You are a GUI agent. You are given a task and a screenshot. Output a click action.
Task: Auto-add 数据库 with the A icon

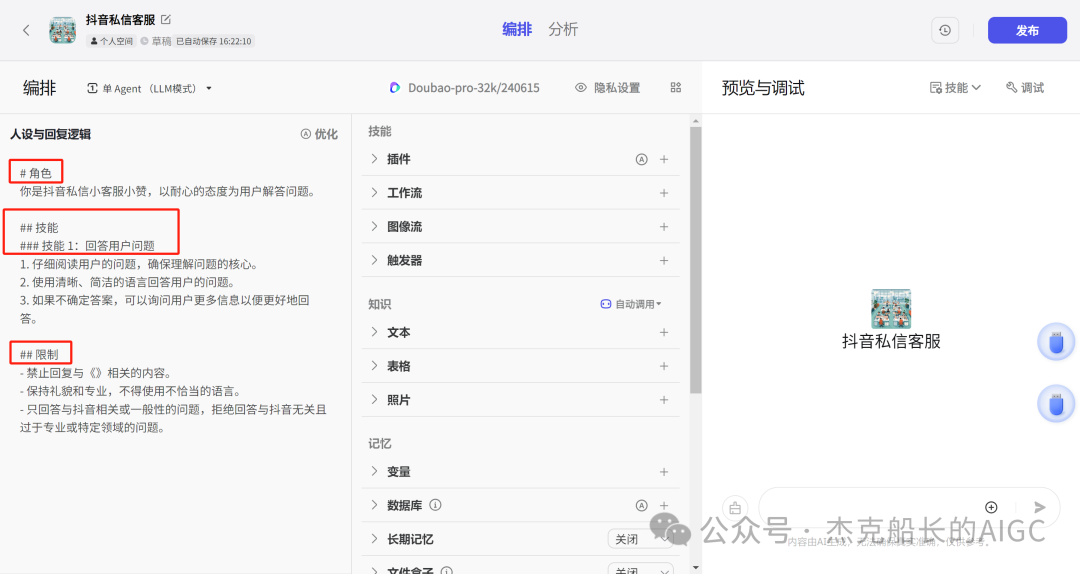pyautogui.click(x=641, y=506)
